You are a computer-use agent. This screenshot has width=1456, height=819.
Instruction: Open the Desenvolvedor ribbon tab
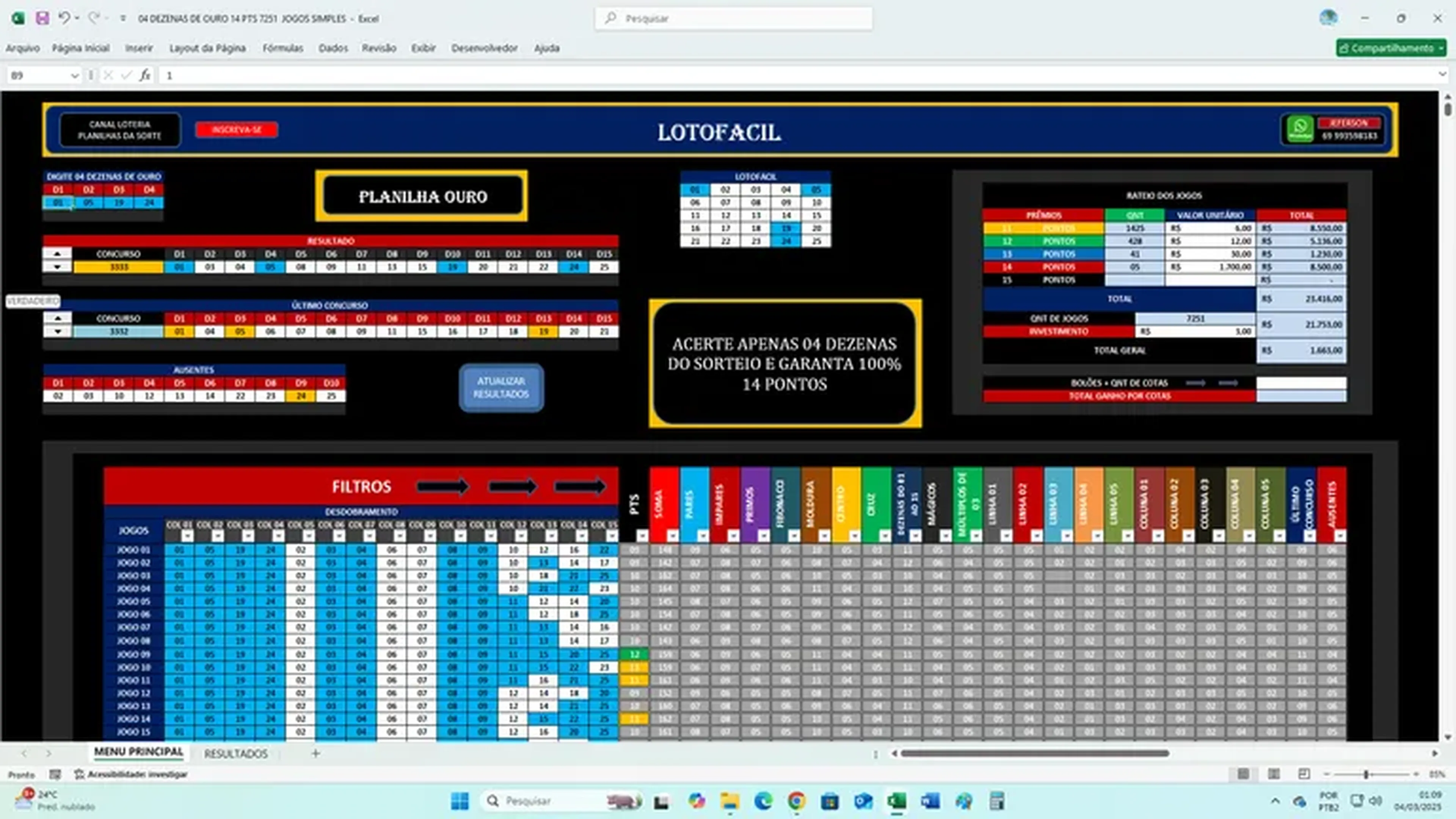485,48
